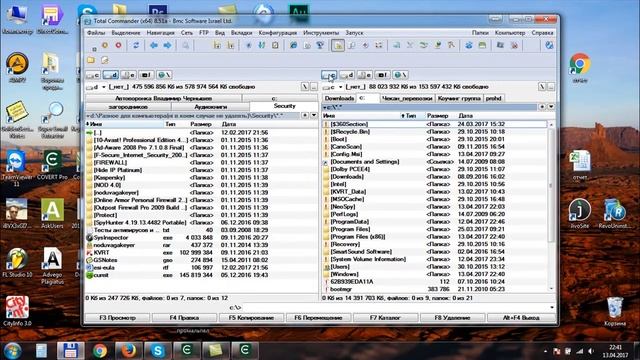Click F8 Удаление button
Viewport: 640px width, 360px height.
click(x=452, y=318)
